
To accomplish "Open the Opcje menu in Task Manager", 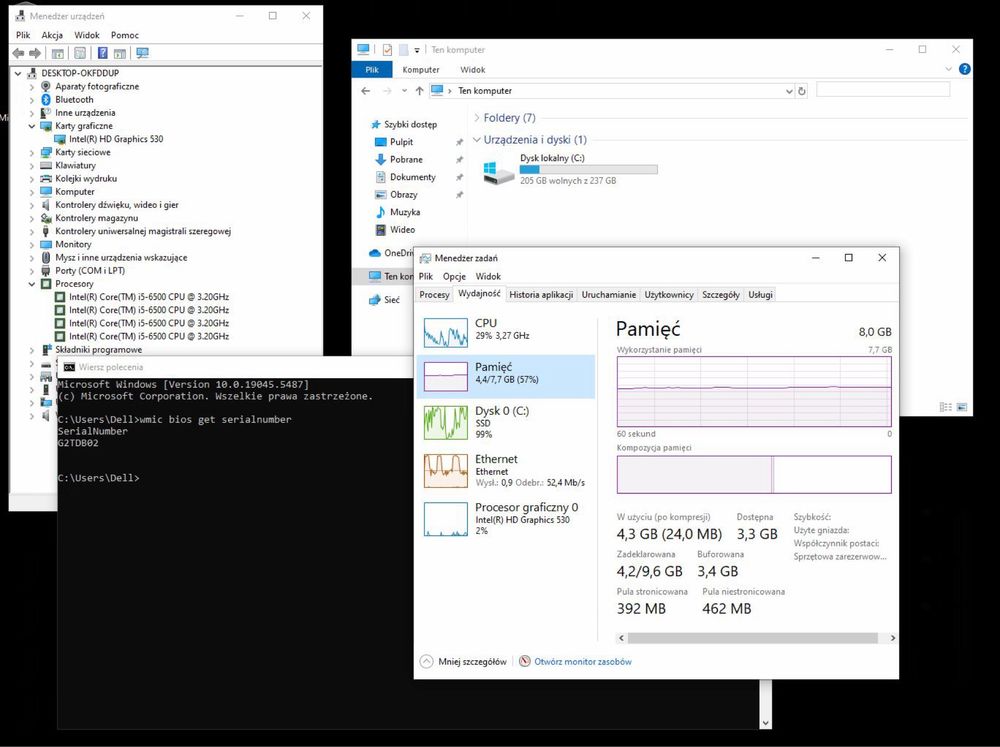I will (454, 276).
